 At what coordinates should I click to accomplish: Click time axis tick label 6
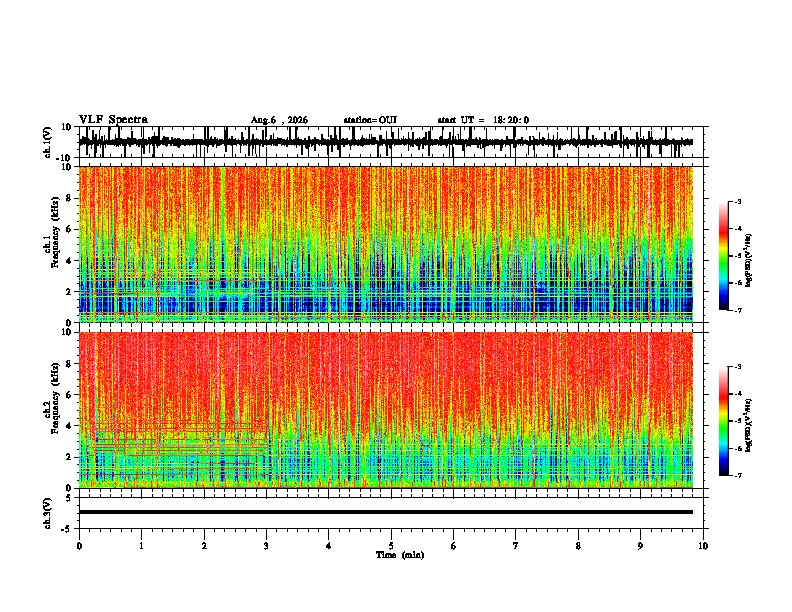[x=454, y=546]
